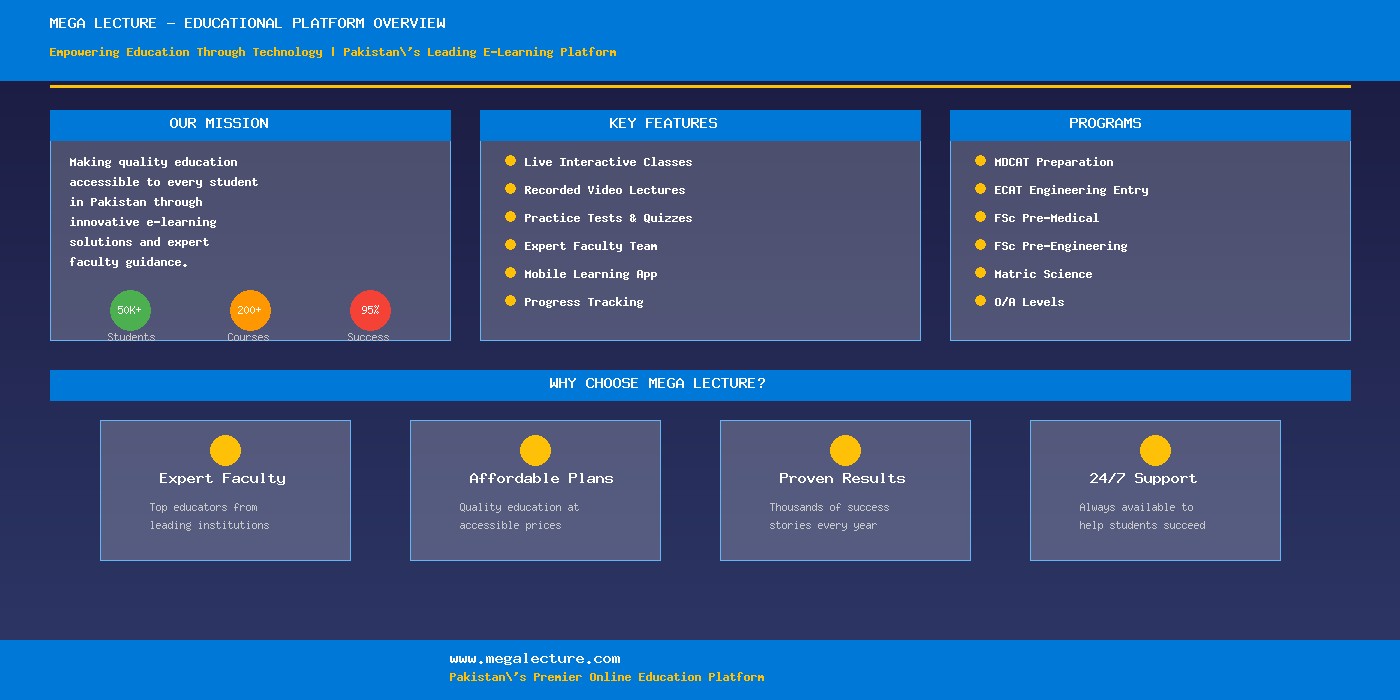Click the MDCAT Preparation program

click(x=1053, y=162)
